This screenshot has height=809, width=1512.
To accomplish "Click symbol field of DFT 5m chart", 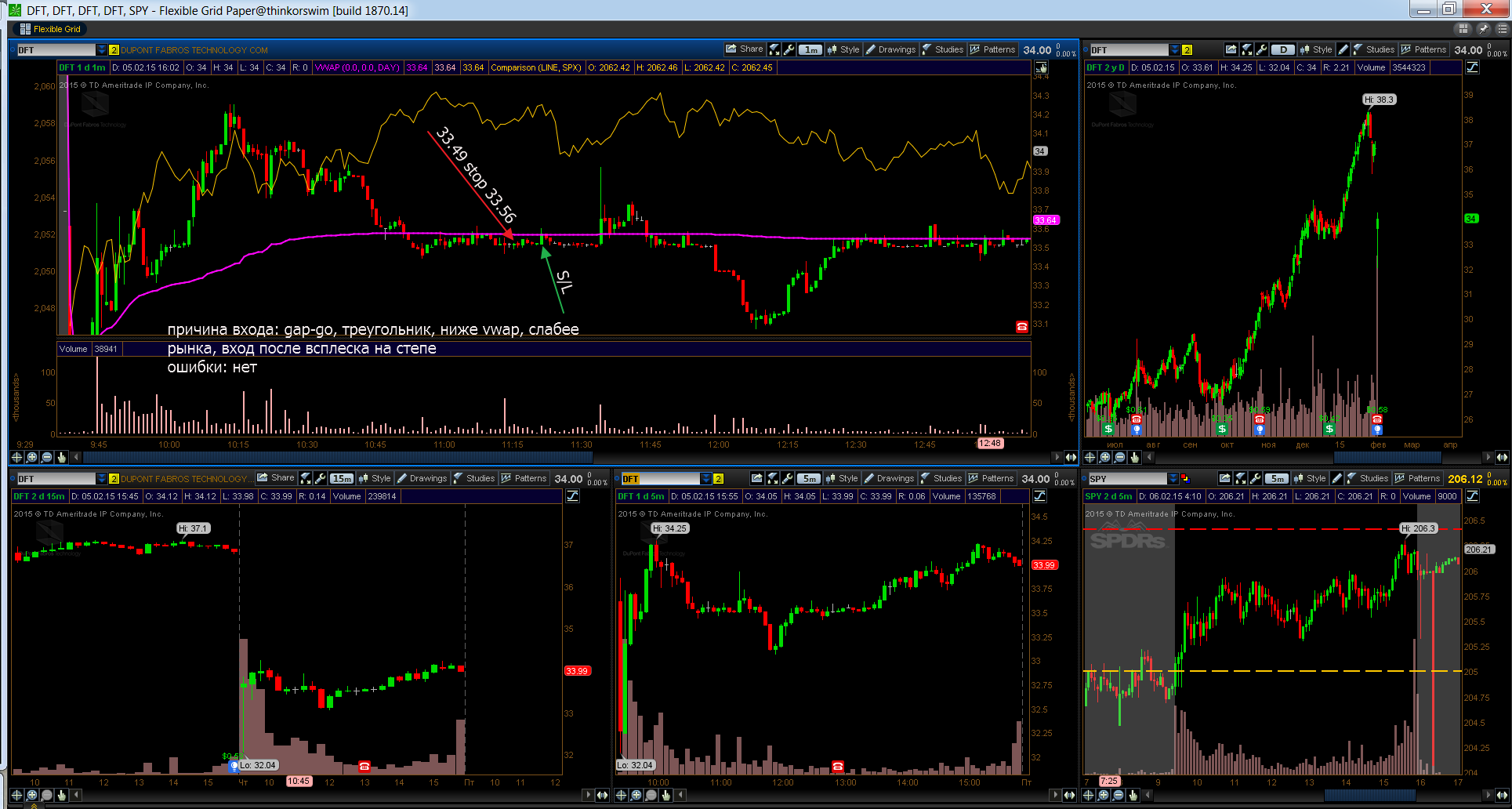I will point(660,479).
